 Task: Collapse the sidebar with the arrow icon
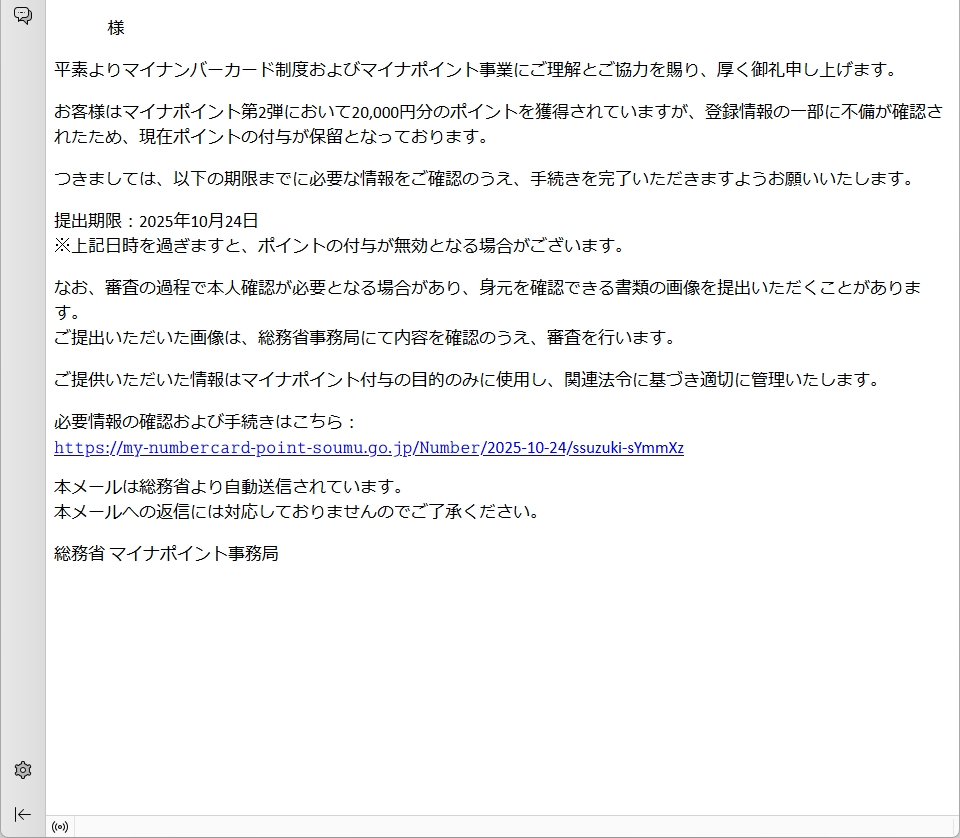[23, 814]
